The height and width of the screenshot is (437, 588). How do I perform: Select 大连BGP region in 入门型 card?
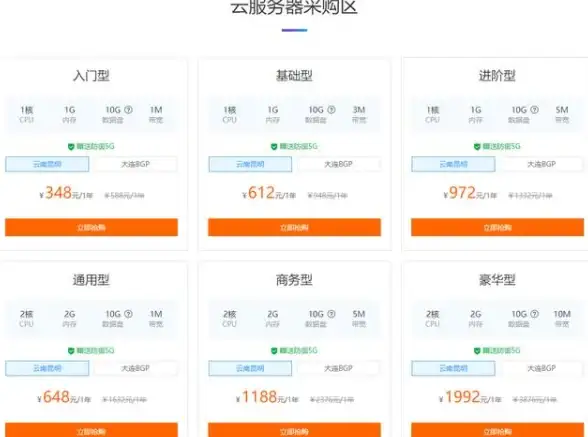click(135, 164)
